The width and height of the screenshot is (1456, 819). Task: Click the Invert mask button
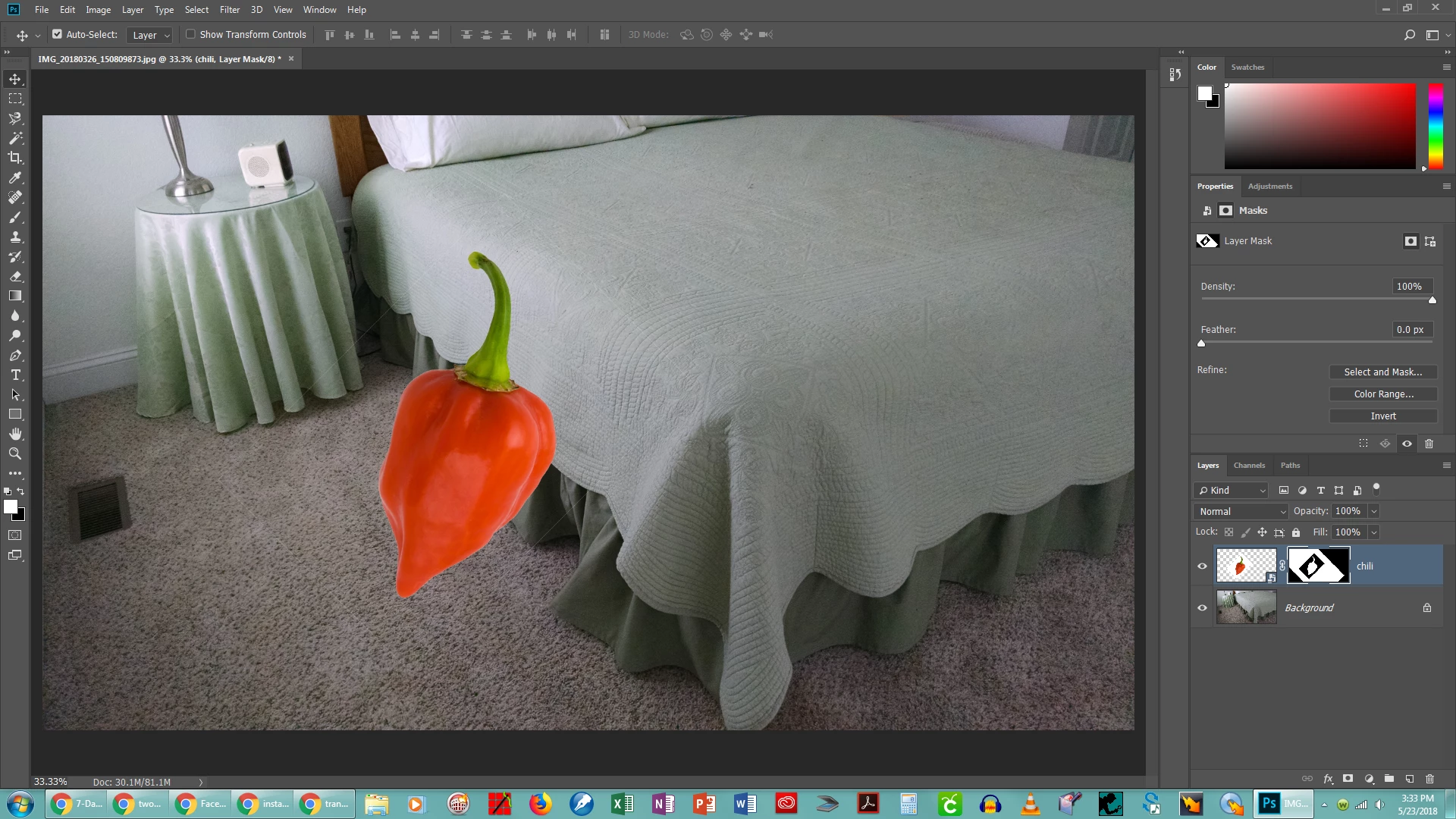[x=1382, y=416]
